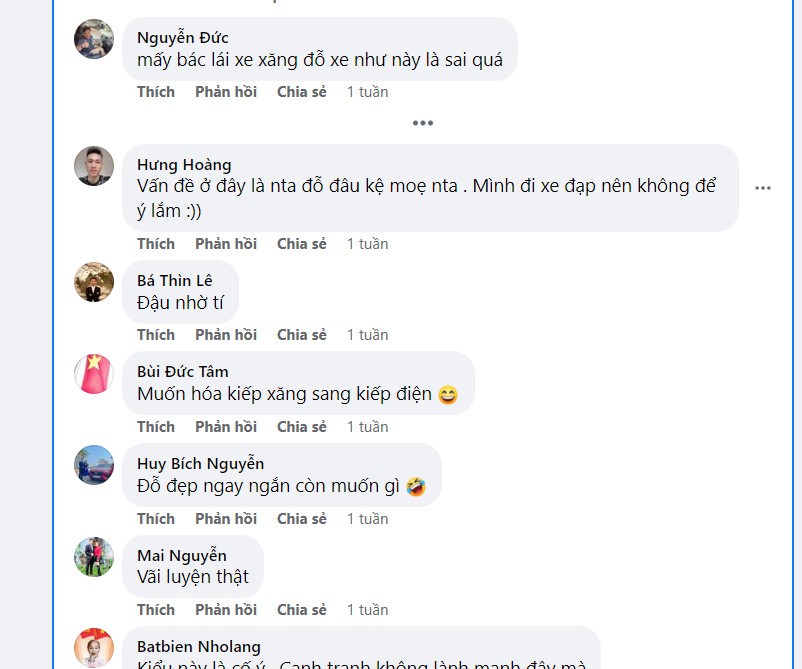Click Phản hồi under Bùi Đức Tâm's comment
The width and height of the screenshot is (802, 669).
226,427
